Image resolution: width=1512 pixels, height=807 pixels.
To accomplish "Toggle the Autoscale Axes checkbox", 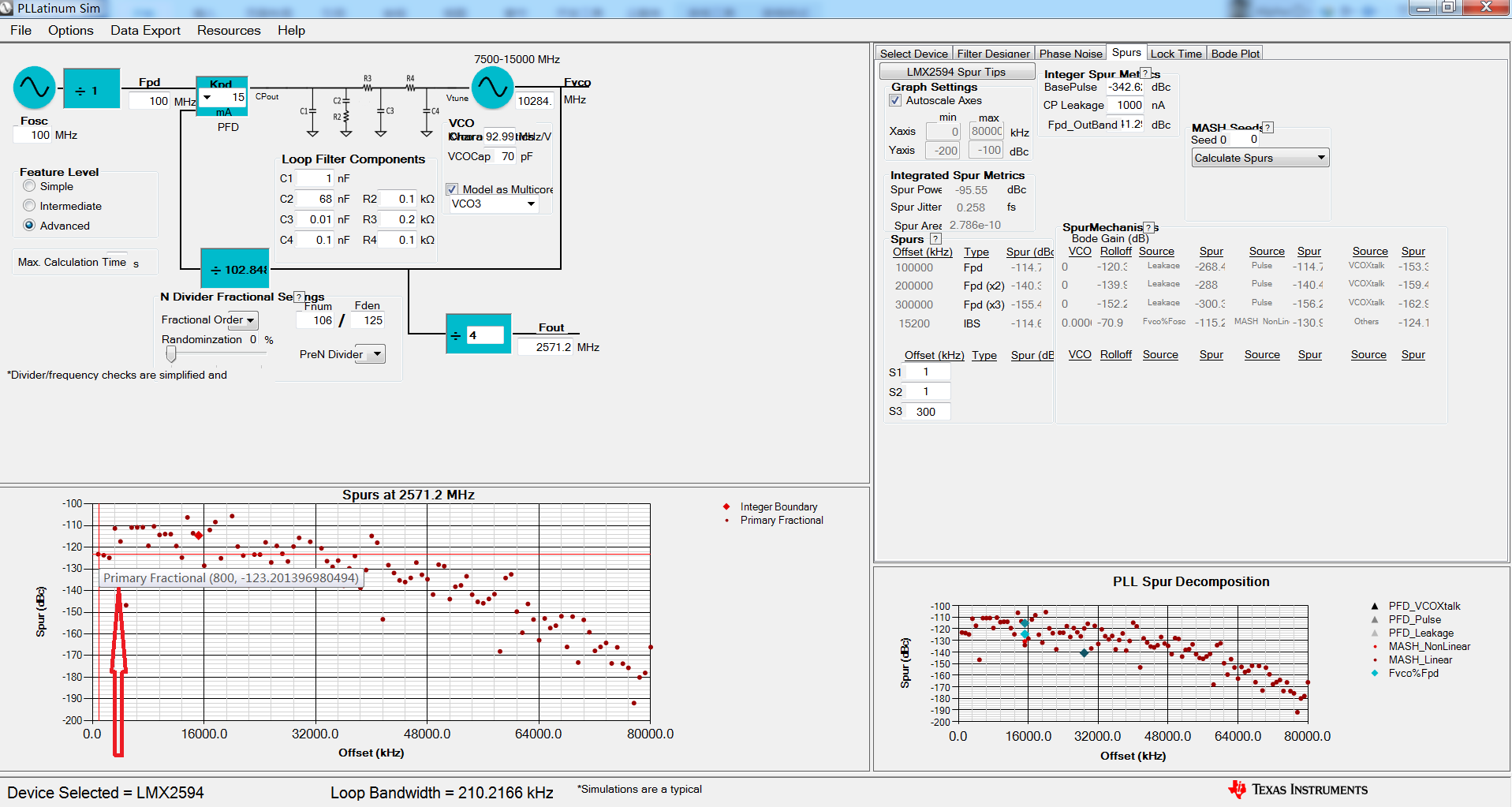I will [x=895, y=100].
